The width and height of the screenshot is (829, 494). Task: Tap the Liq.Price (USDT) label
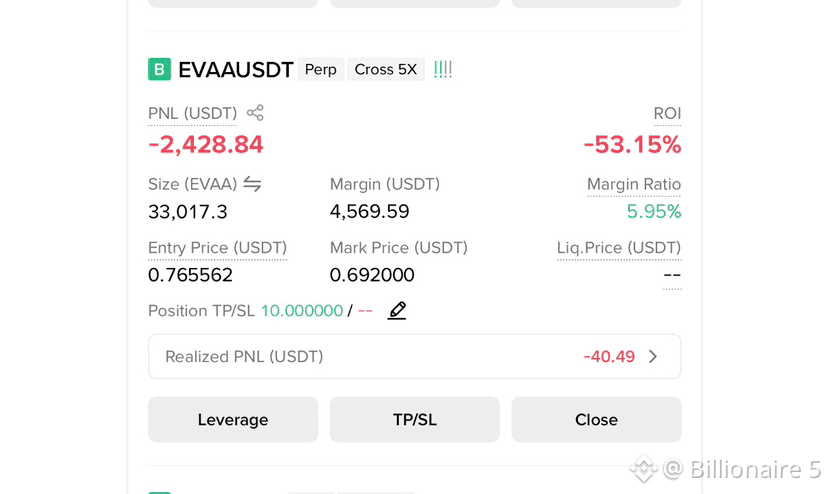point(619,248)
